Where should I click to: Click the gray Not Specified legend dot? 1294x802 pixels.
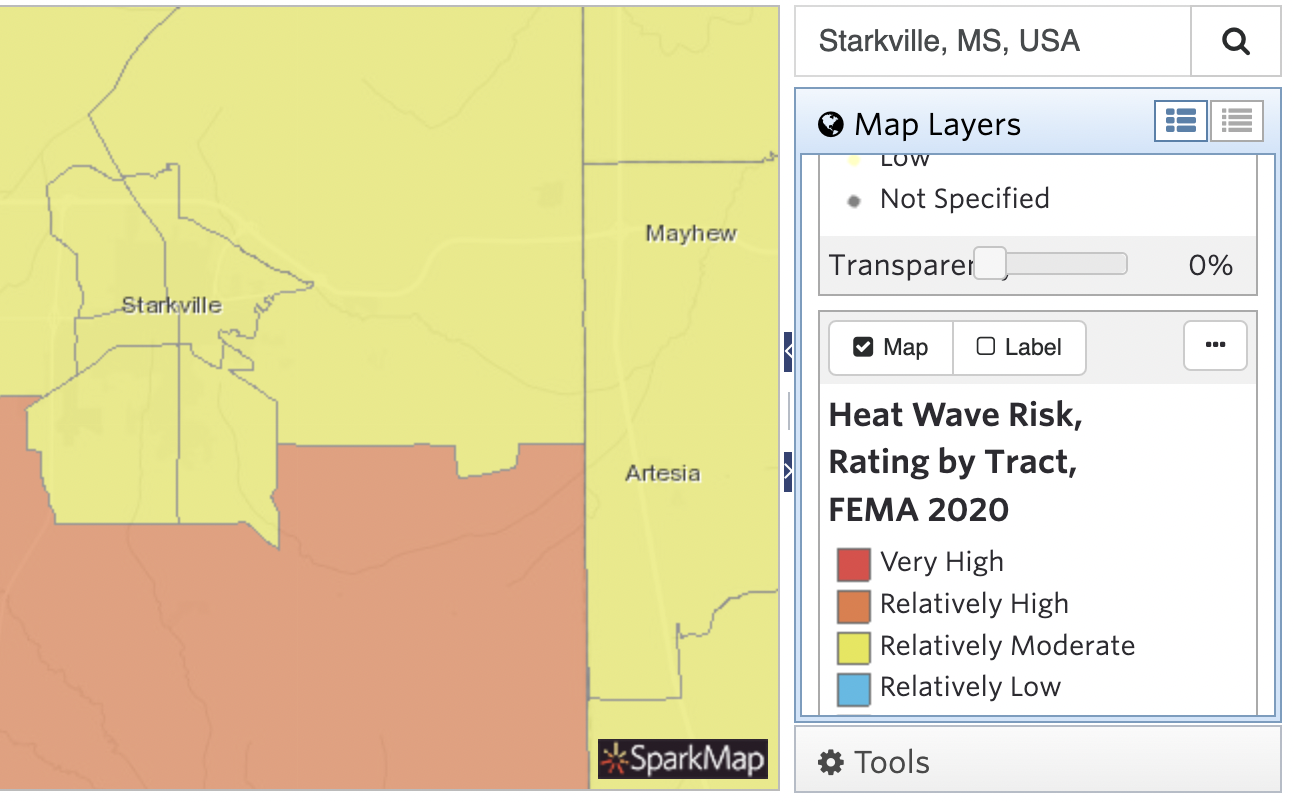pos(853,201)
